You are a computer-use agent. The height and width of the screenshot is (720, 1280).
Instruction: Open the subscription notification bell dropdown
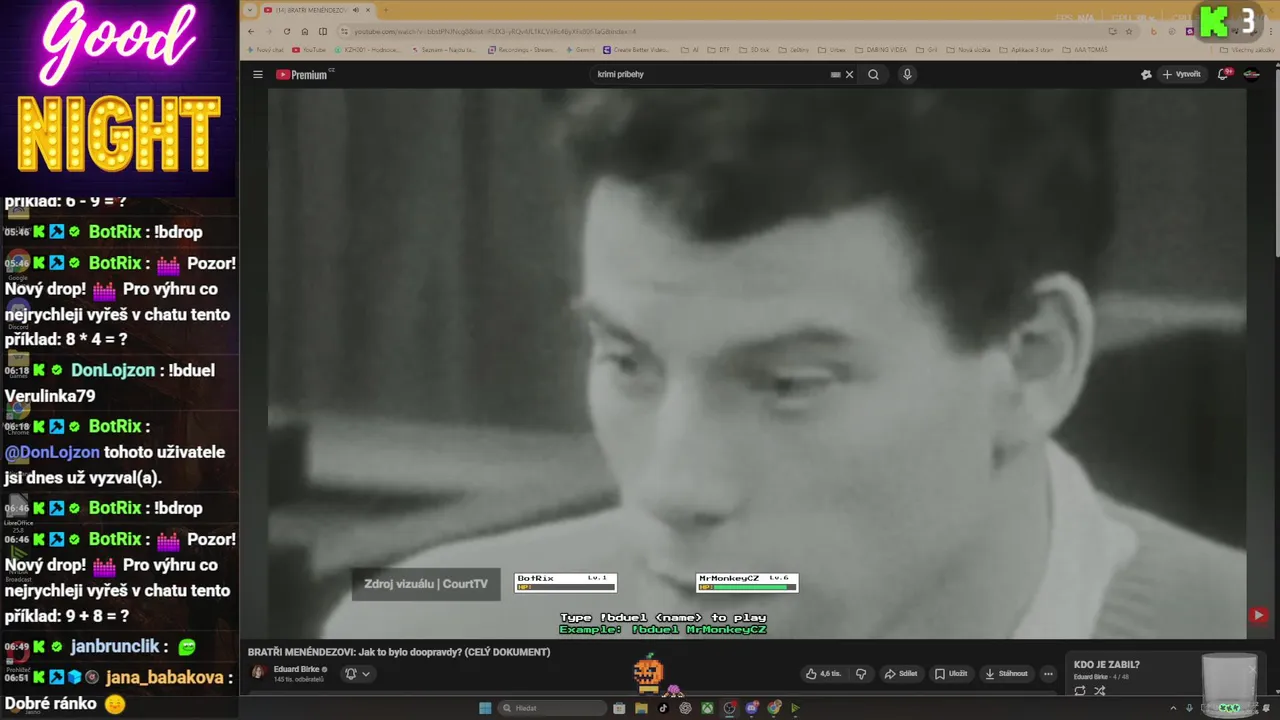[x=357, y=674]
